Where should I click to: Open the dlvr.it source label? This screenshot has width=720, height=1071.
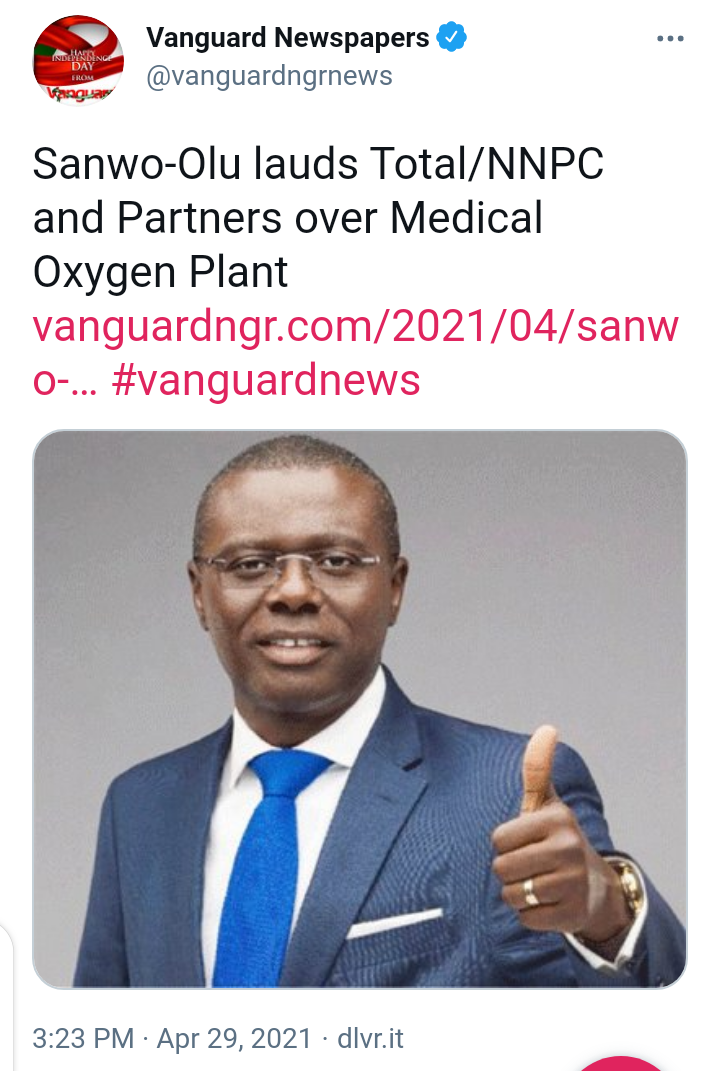click(370, 1038)
